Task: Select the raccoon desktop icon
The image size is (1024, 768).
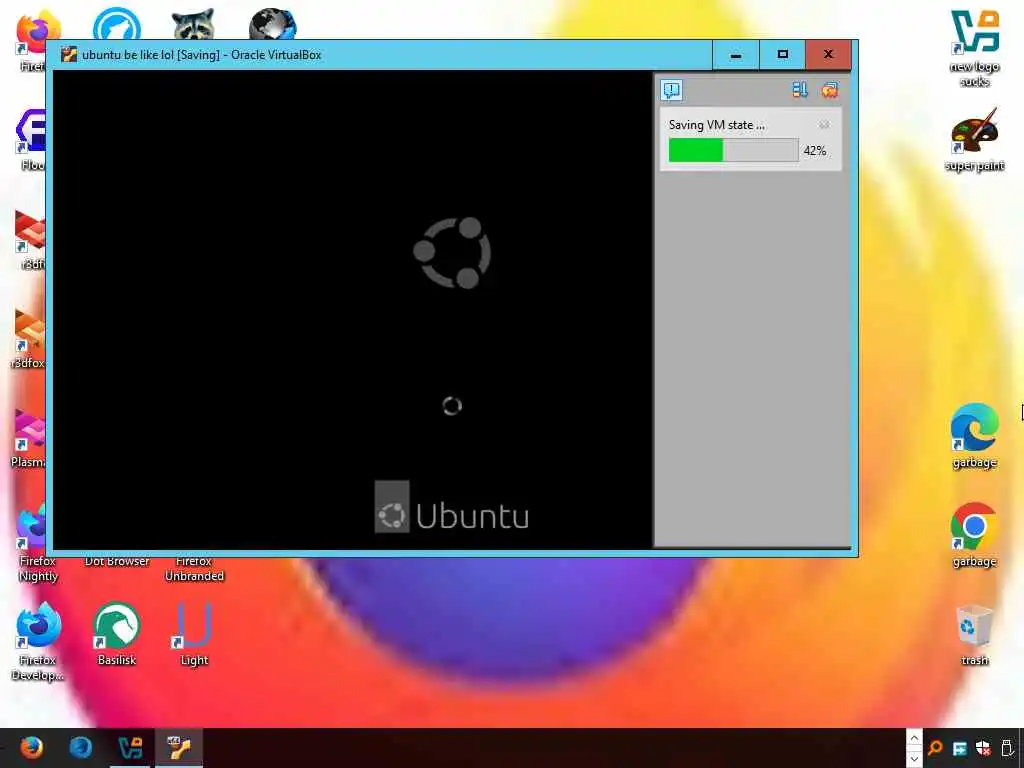Action: click(x=193, y=25)
